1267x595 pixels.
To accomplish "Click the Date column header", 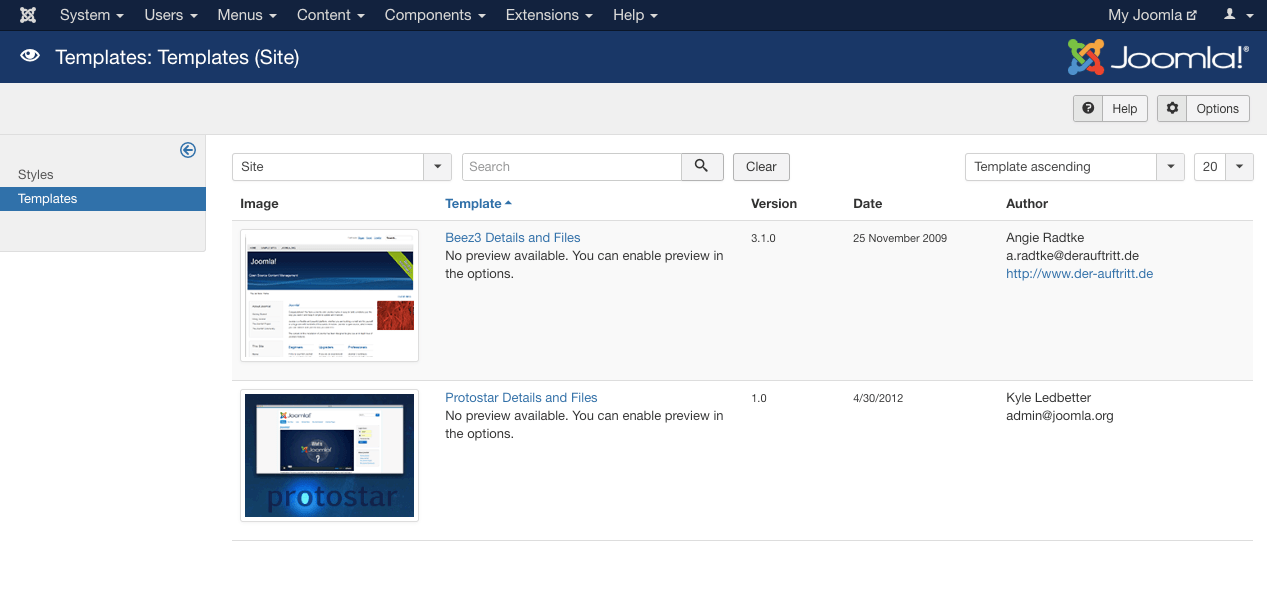I will (x=868, y=204).
